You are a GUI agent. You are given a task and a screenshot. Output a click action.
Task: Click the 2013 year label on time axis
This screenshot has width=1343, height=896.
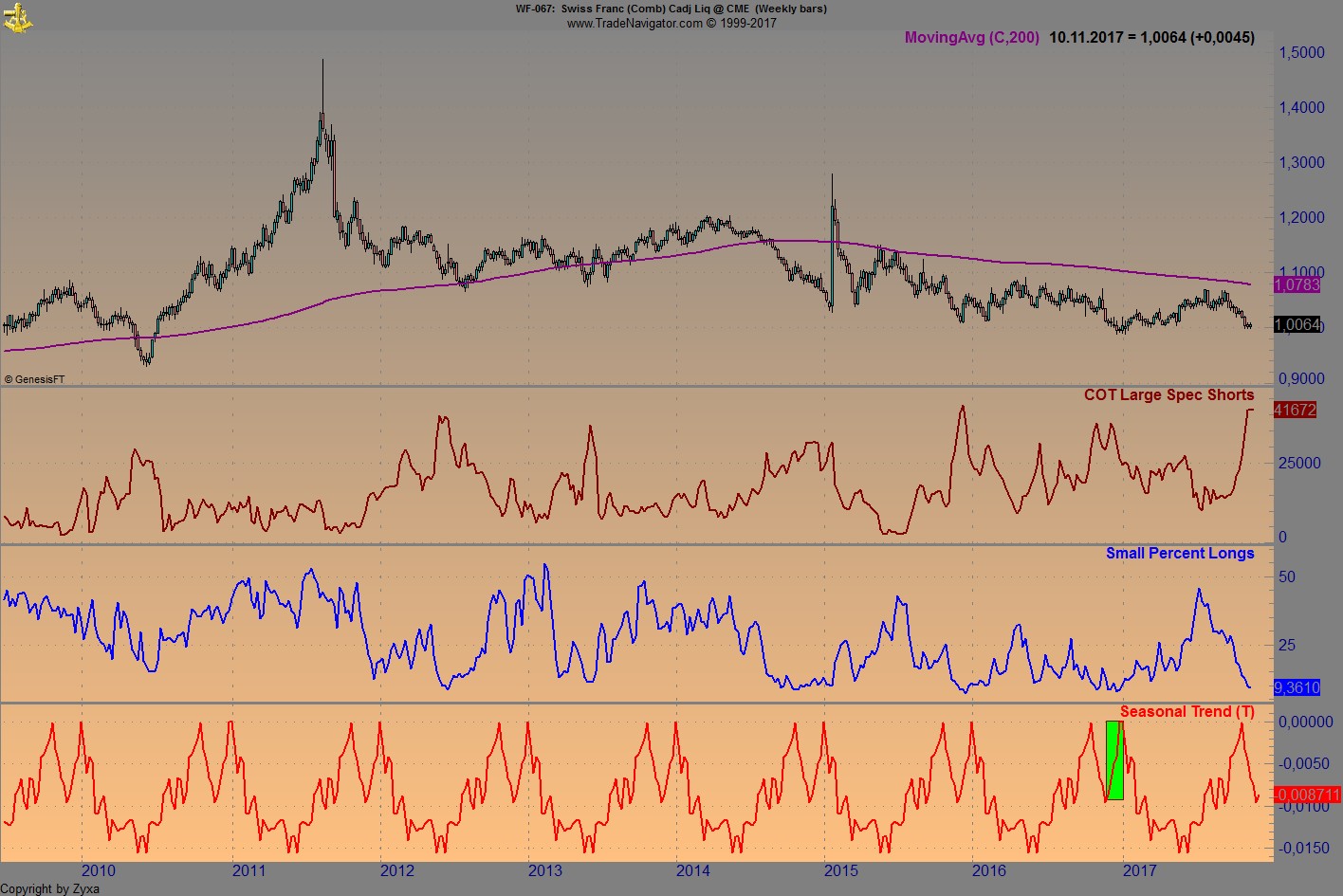pos(544,871)
